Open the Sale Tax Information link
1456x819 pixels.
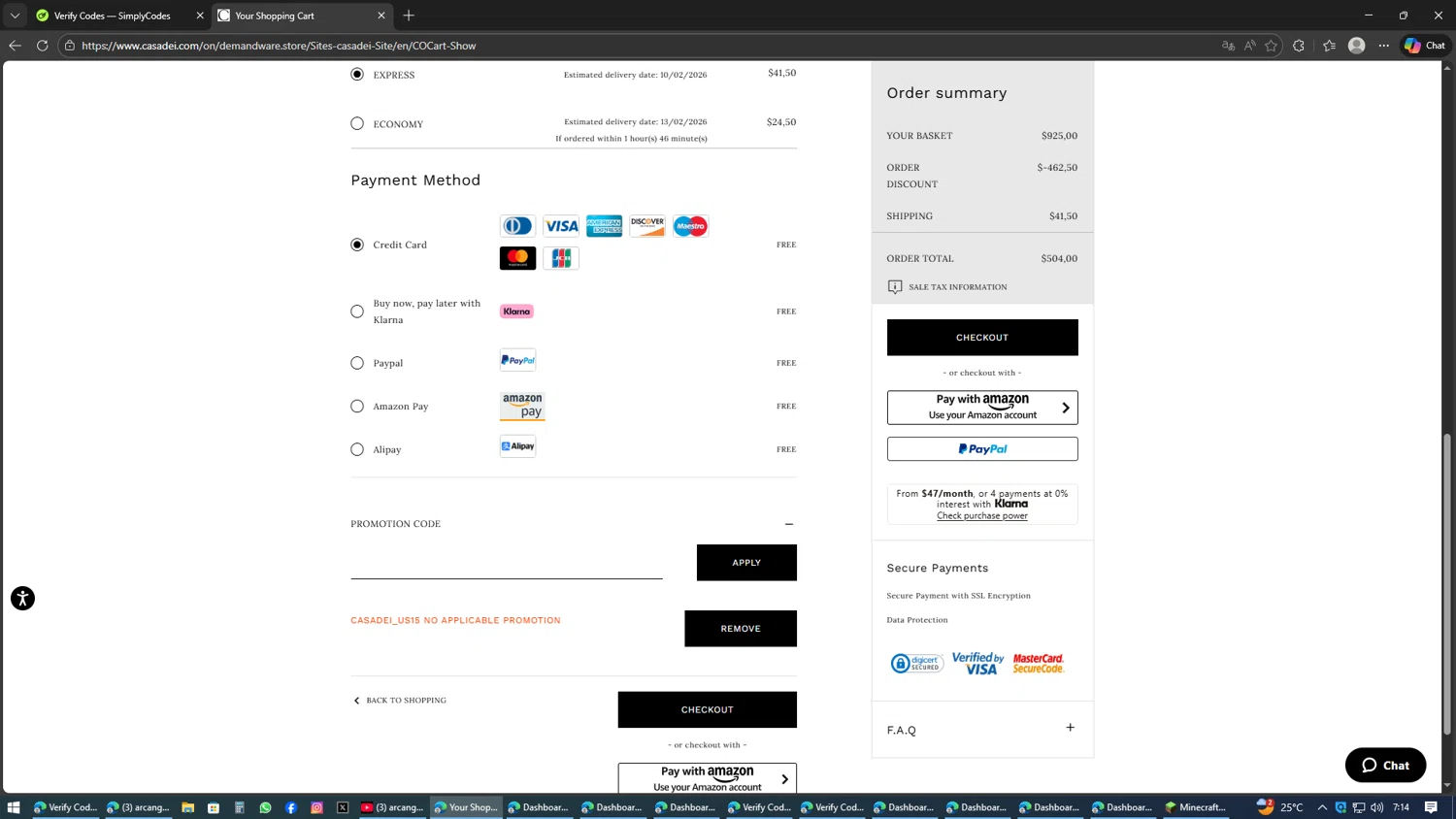pos(958,287)
